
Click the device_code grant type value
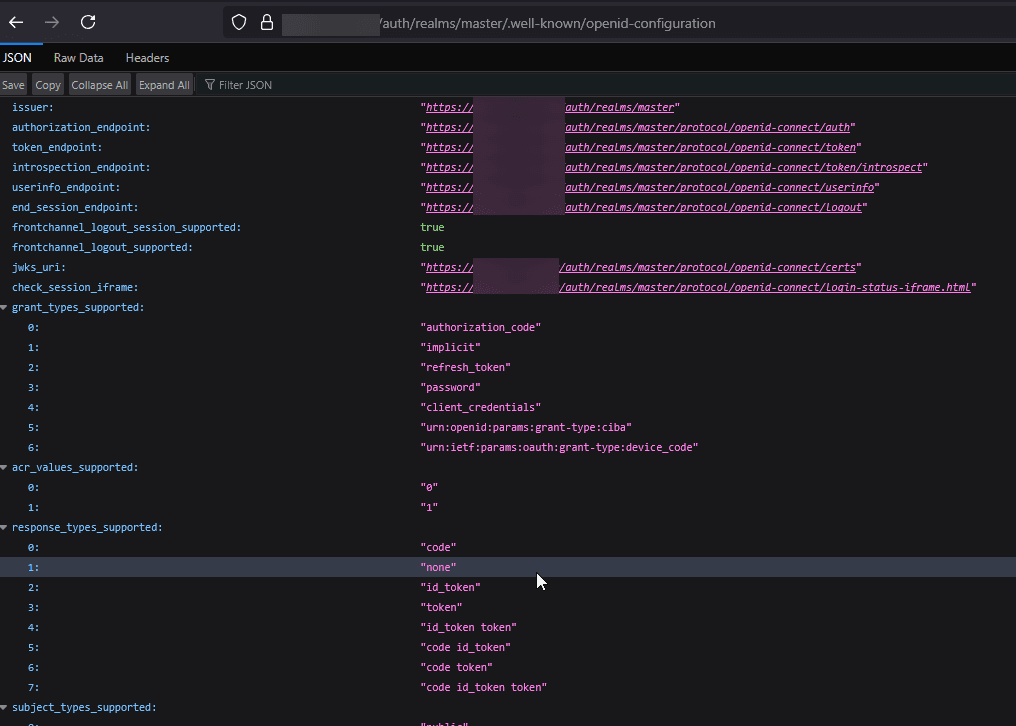[x=559, y=447]
